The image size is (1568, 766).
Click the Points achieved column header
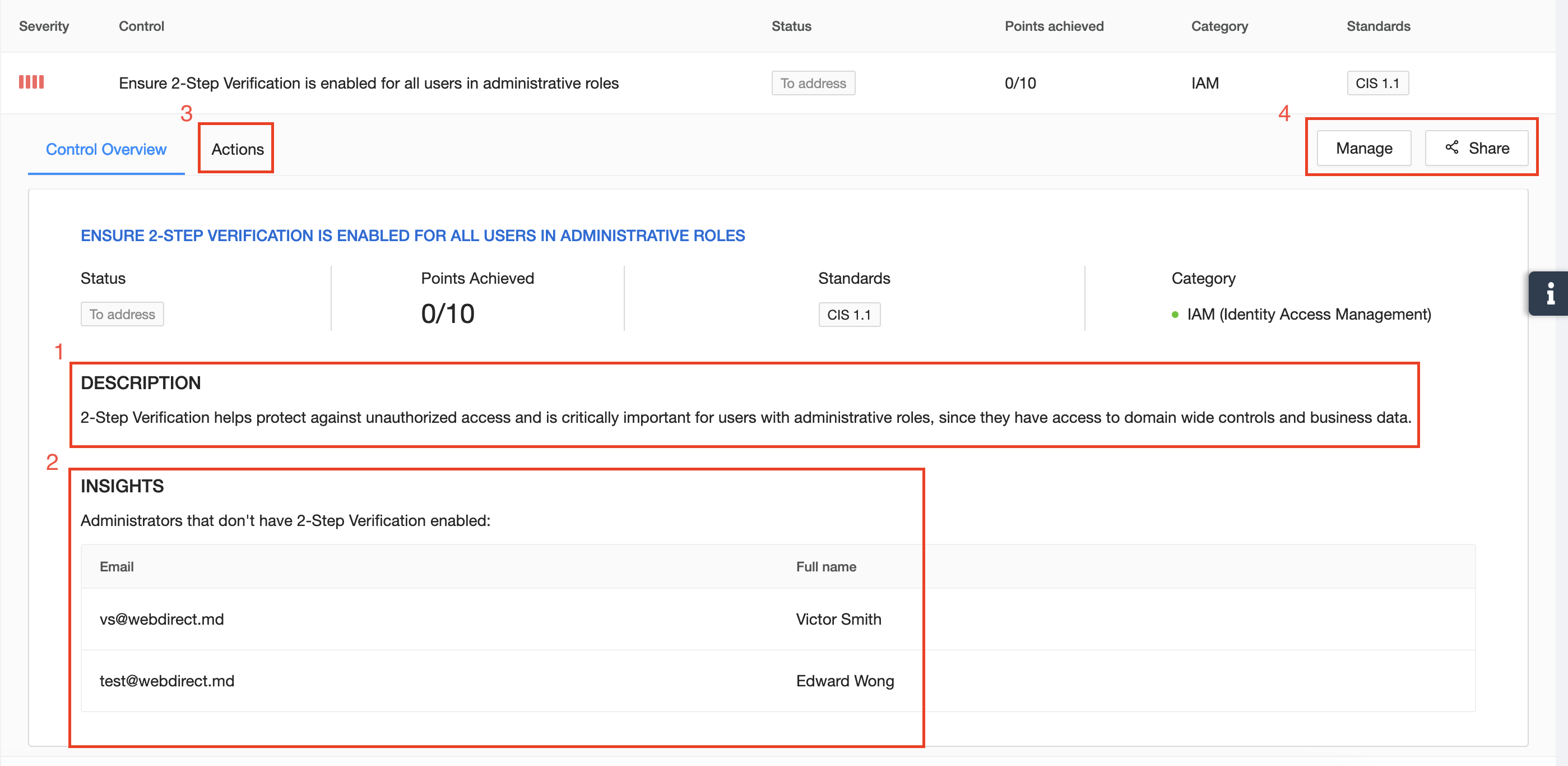point(1054,26)
